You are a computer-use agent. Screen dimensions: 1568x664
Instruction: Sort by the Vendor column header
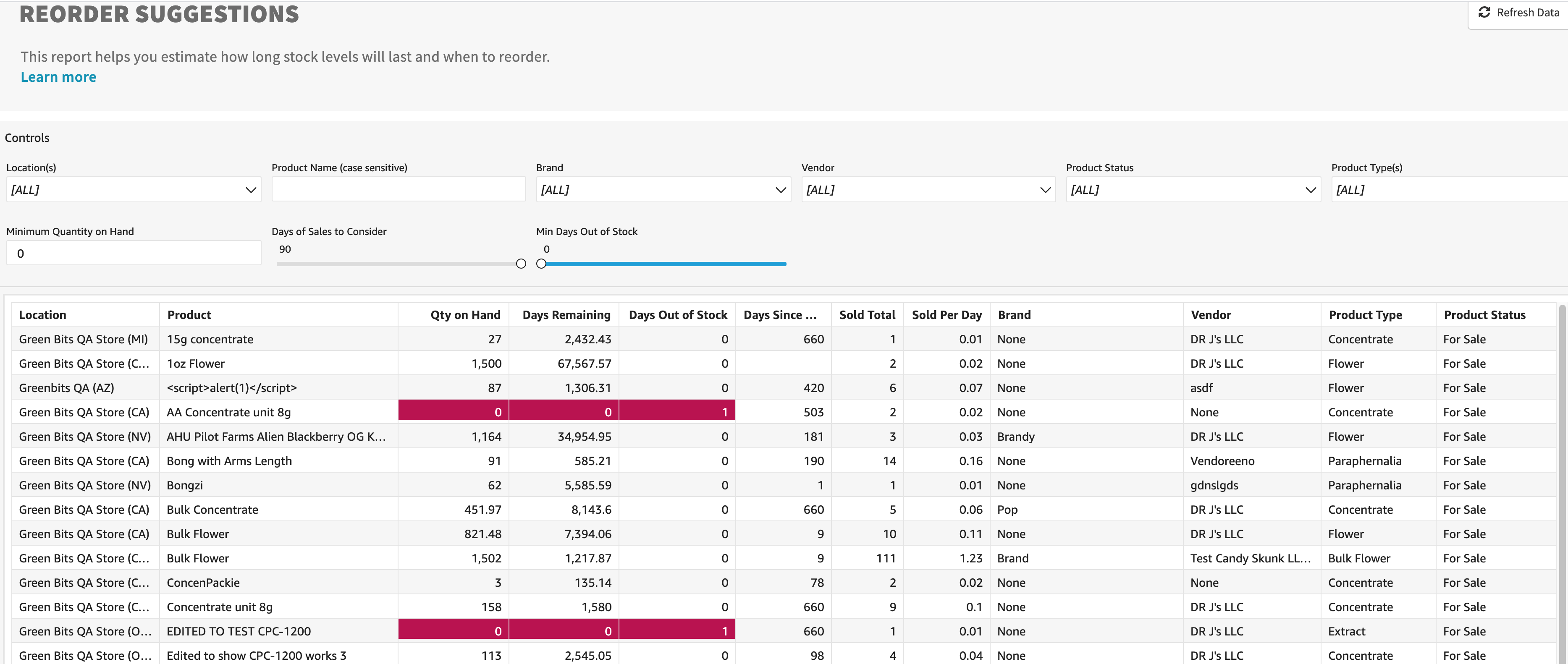[x=1252, y=315]
